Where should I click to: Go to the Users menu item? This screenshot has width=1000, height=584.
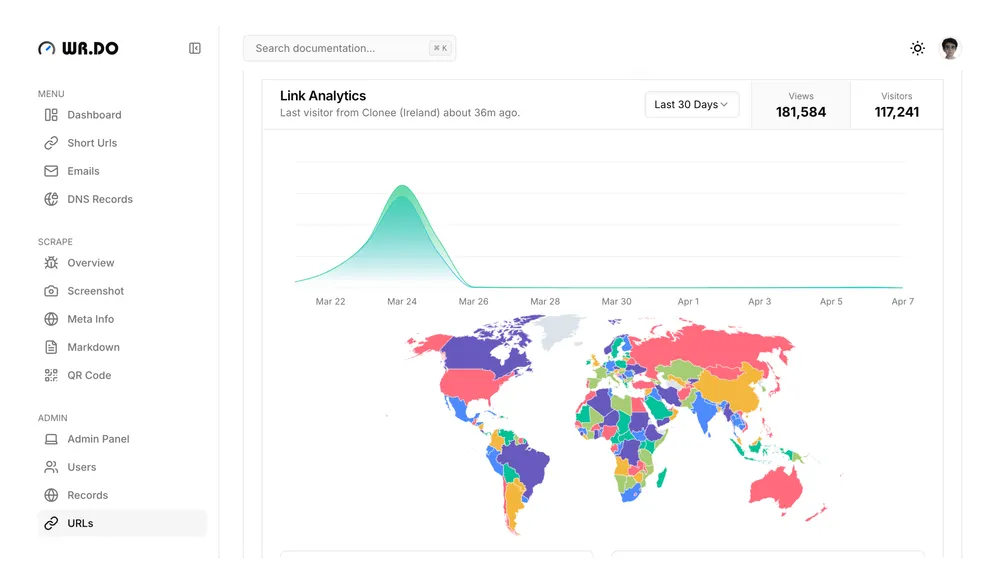[81, 467]
